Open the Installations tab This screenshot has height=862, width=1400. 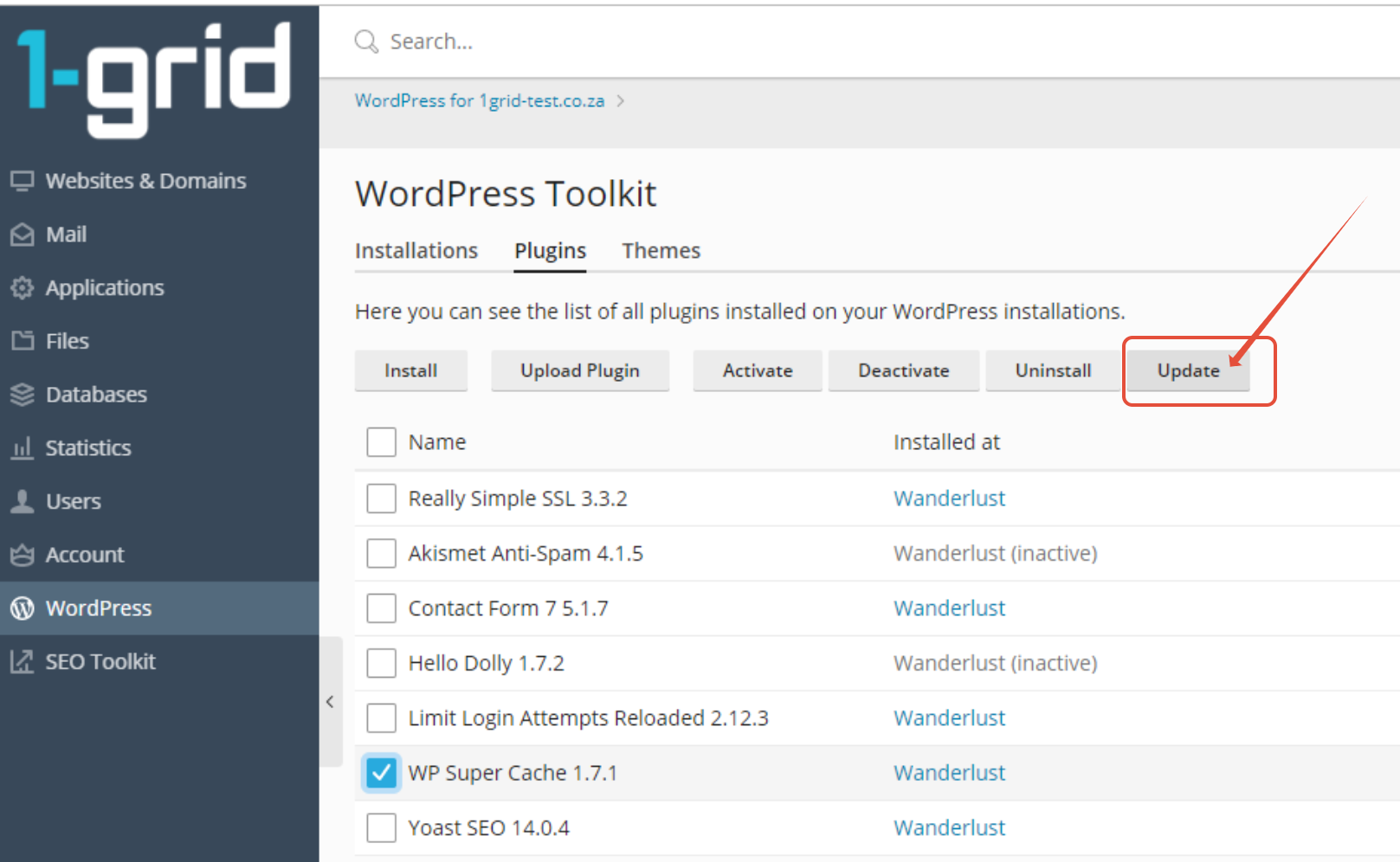pyautogui.click(x=416, y=251)
